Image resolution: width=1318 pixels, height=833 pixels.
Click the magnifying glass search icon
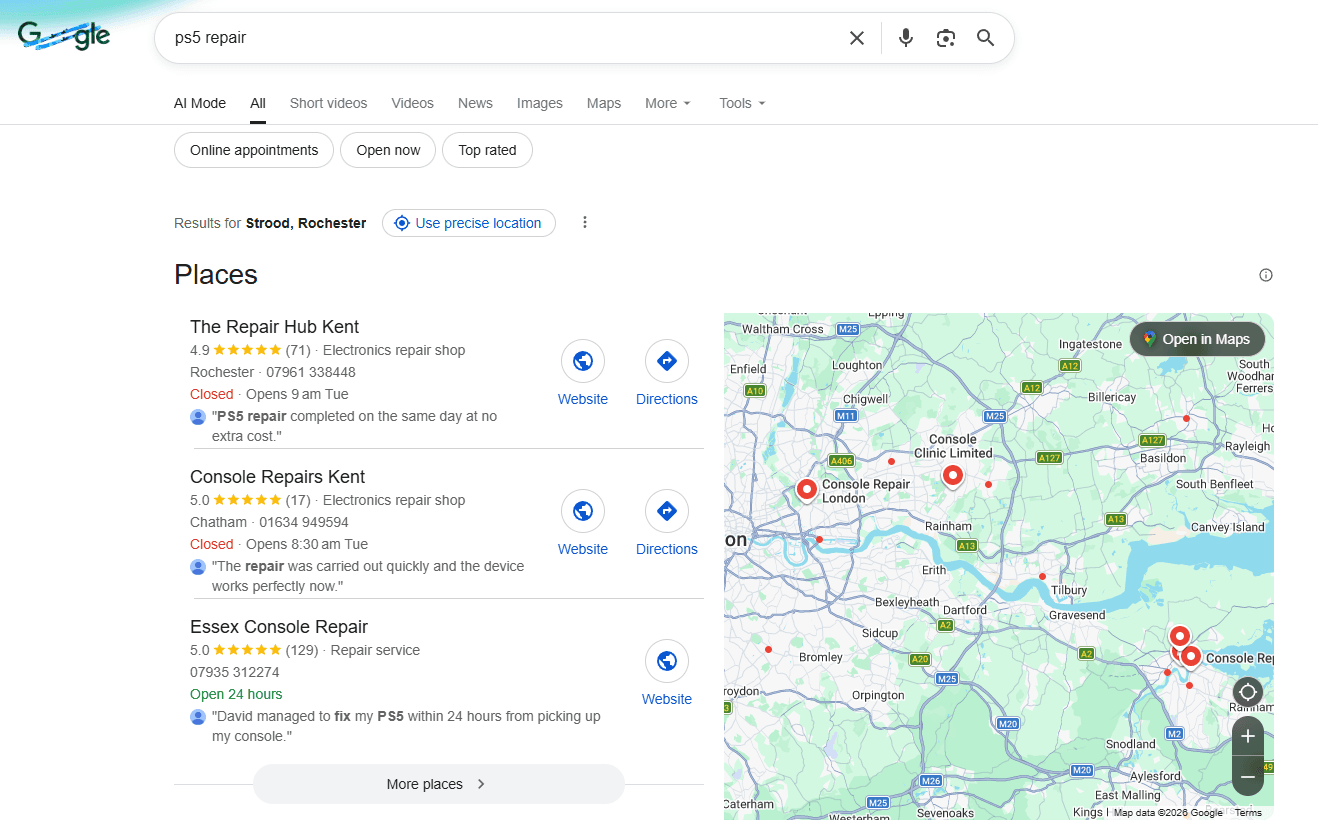985,38
